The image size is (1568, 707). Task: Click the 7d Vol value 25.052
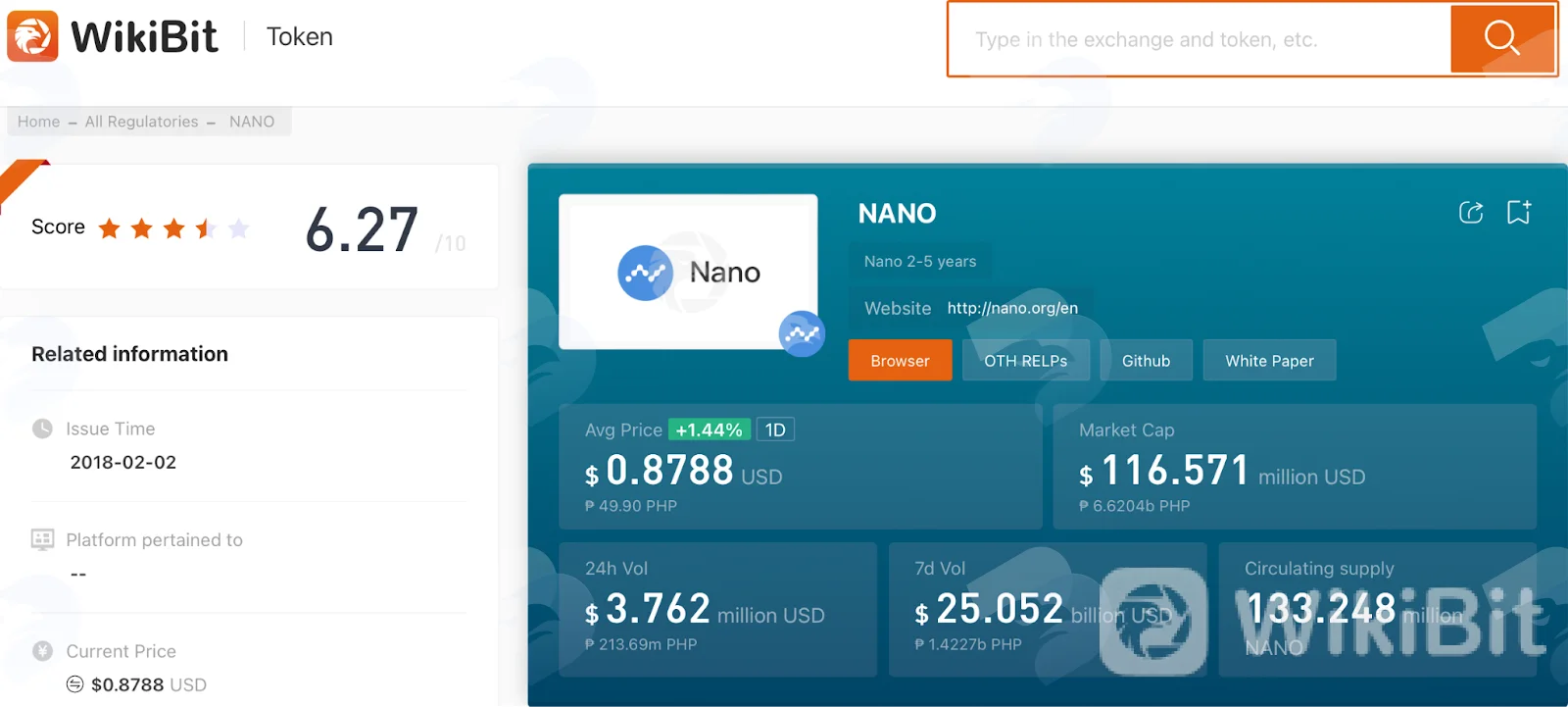coord(1000,609)
